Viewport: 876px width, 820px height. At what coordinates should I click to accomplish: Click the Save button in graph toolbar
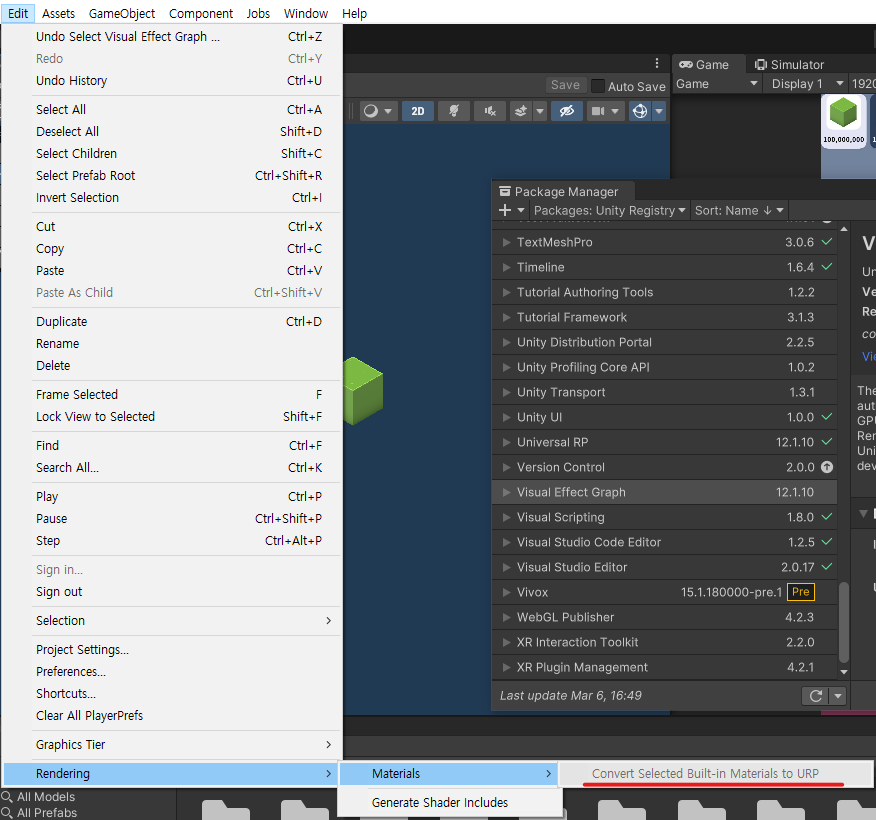tap(565, 85)
